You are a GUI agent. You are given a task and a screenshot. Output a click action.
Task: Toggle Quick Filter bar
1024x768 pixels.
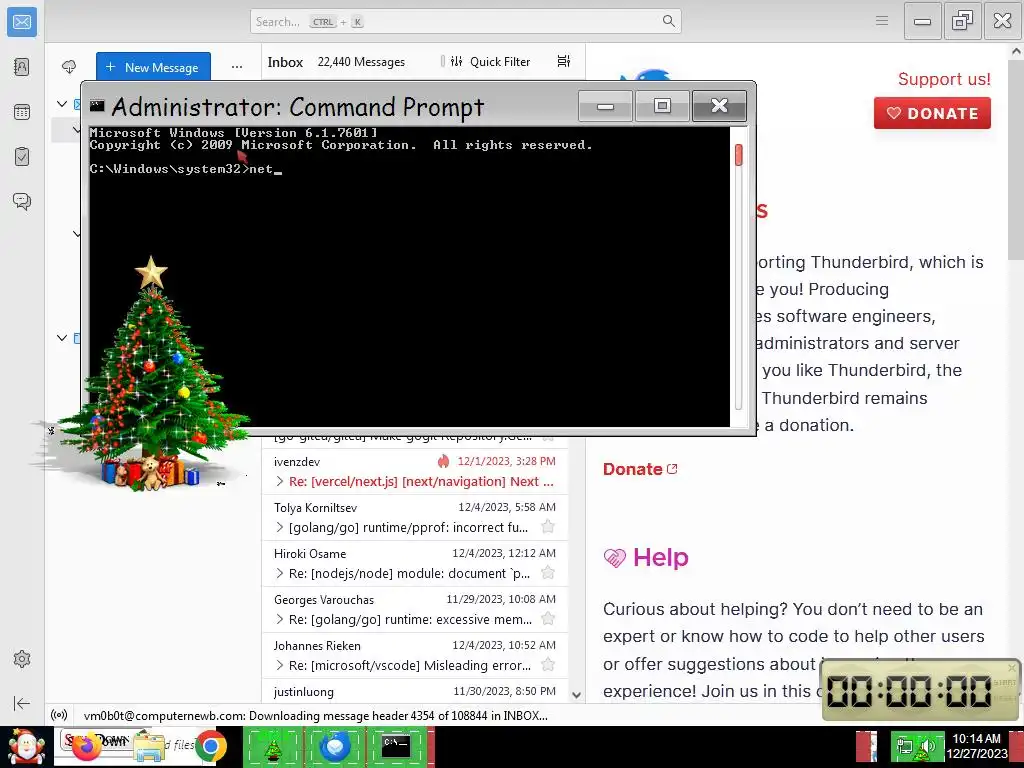[490, 61]
